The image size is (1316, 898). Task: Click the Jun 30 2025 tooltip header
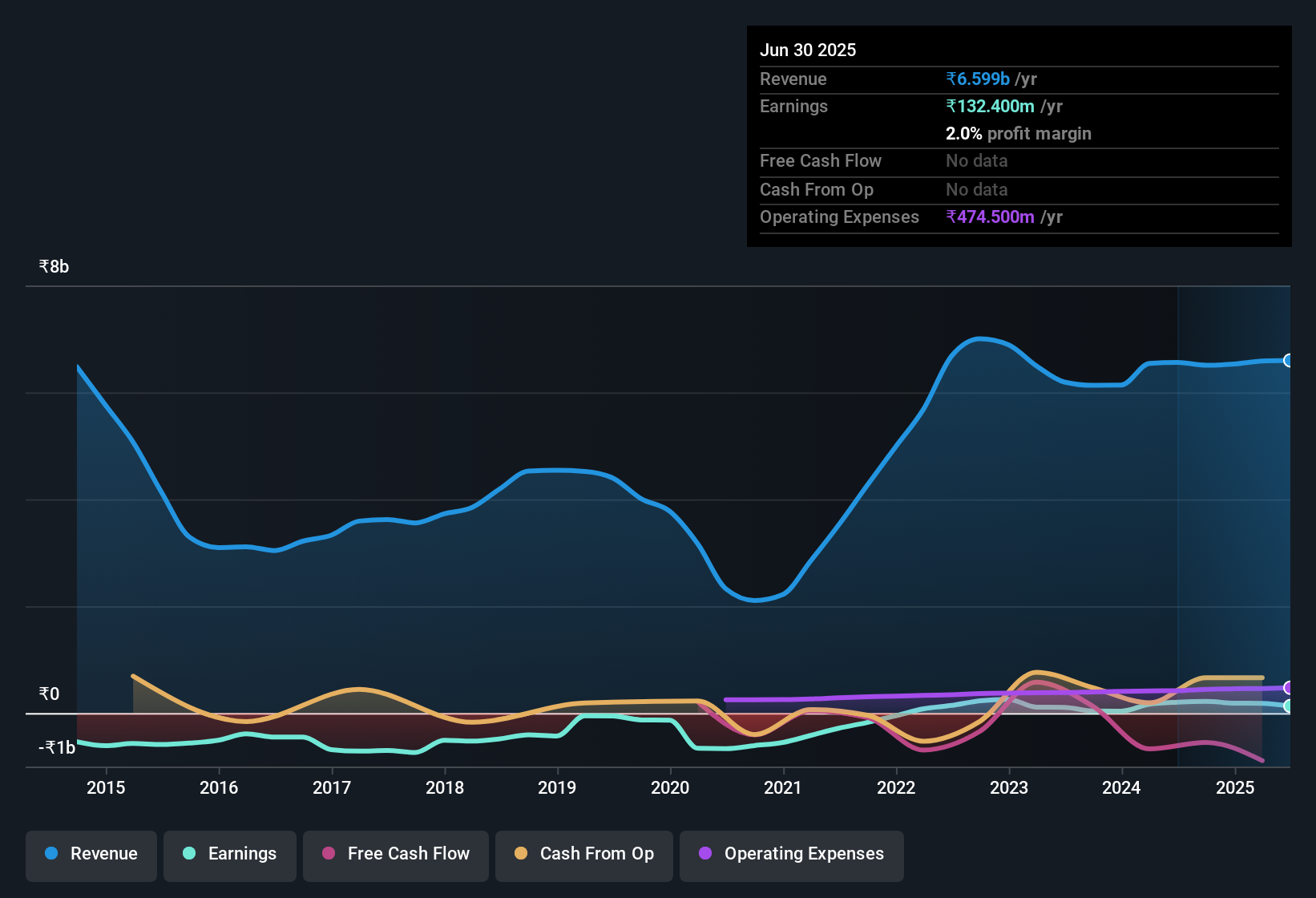click(x=808, y=50)
